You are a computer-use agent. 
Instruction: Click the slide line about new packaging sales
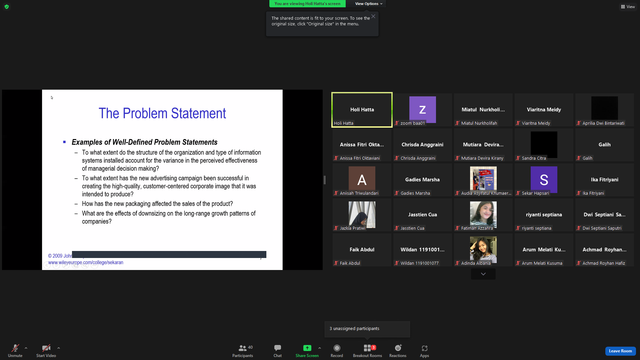coord(157,204)
